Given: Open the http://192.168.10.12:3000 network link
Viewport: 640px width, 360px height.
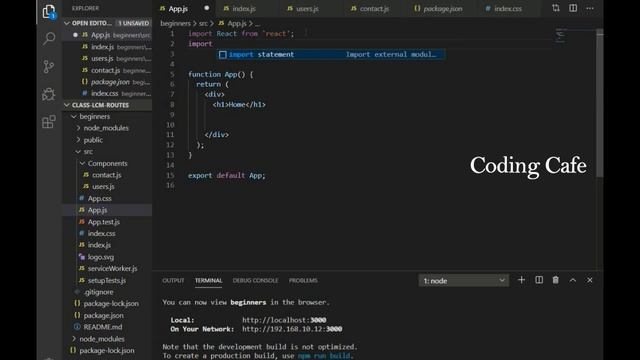Looking at the screenshot, I should (292, 329).
